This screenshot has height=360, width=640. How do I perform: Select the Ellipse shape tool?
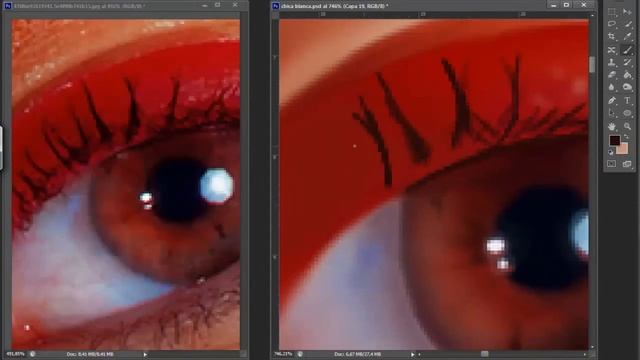point(627,113)
